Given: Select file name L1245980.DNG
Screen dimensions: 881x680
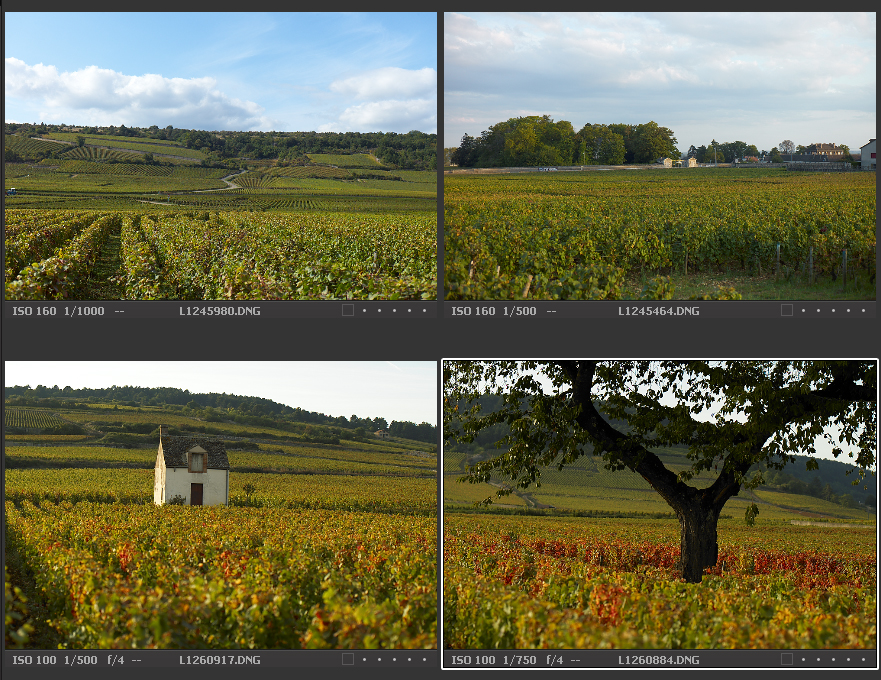Looking at the screenshot, I should point(220,311).
